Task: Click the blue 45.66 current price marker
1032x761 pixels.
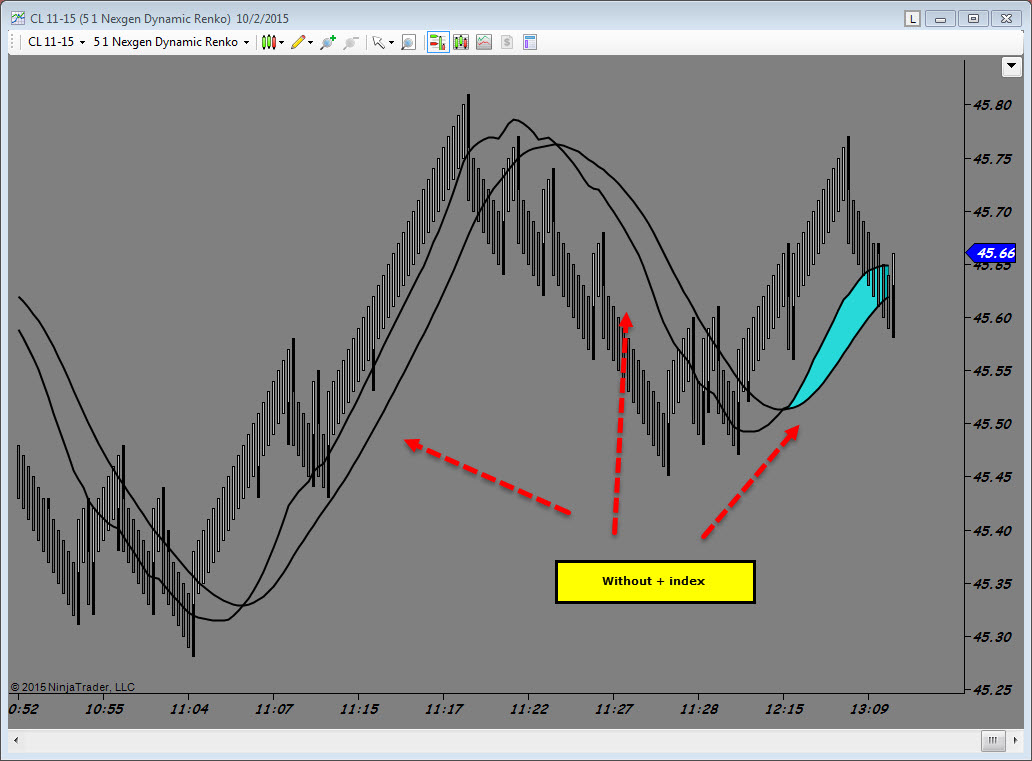Action: tap(991, 253)
